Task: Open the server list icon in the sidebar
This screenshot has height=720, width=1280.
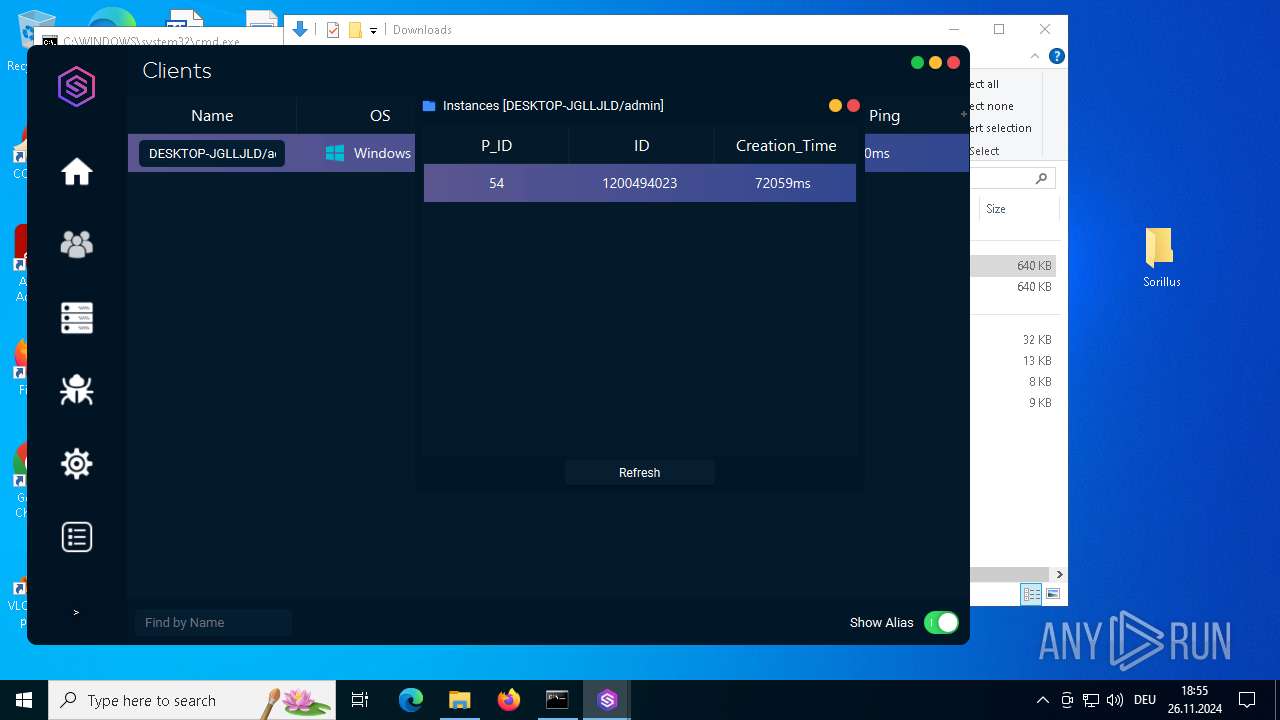Action: (x=77, y=318)
